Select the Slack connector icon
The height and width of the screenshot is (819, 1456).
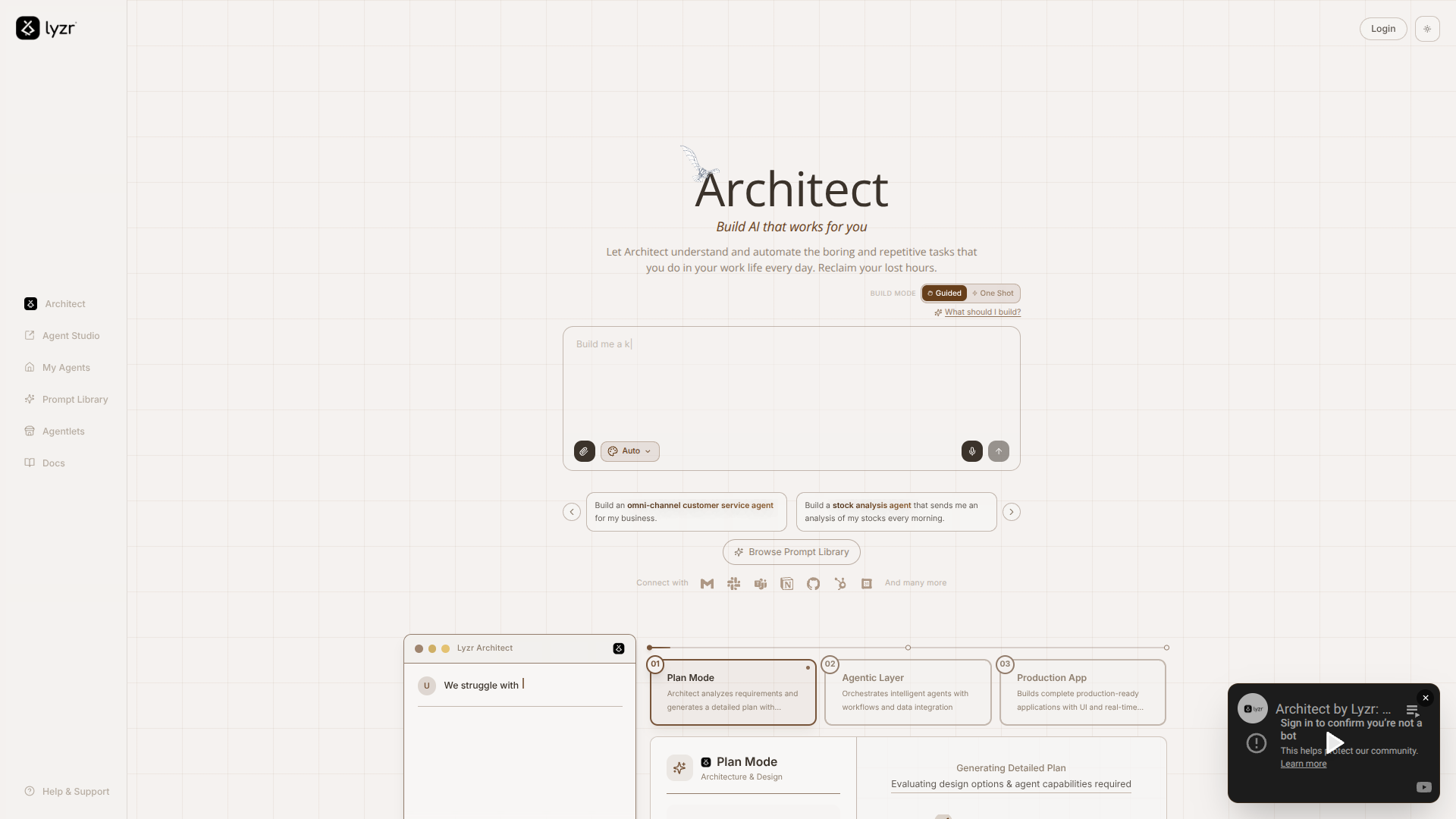pos(734,583)
